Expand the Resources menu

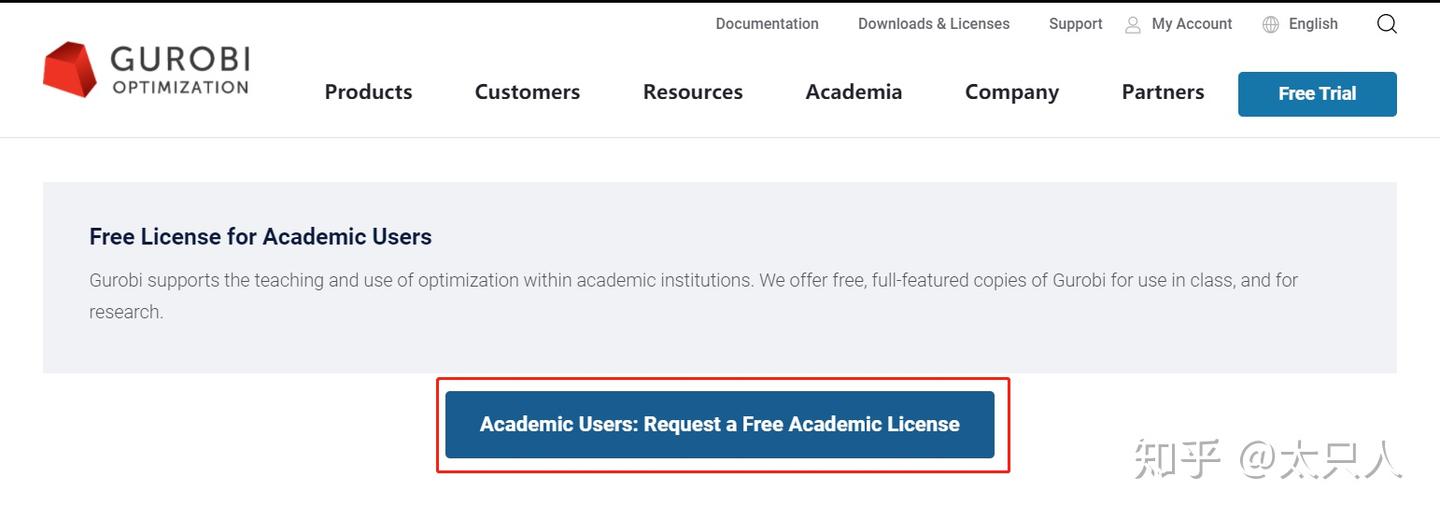pos(692,92)
